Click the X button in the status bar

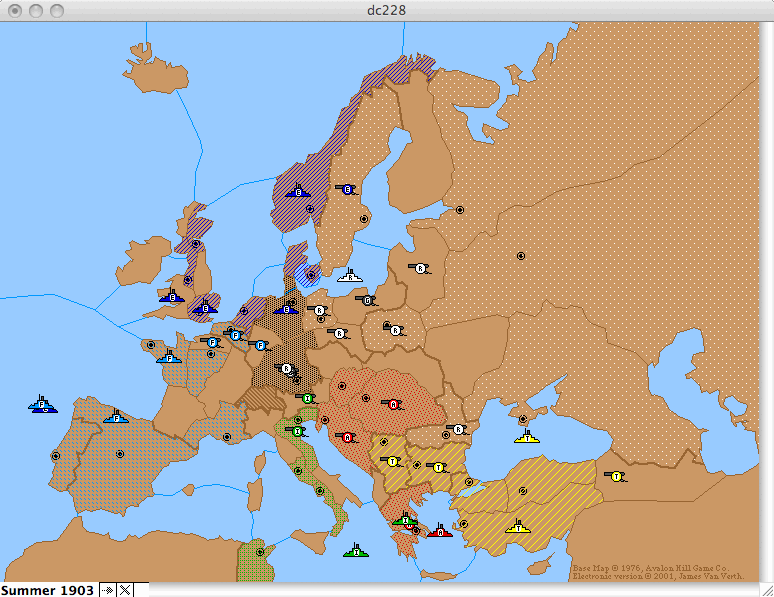click(x=124, y=590)
